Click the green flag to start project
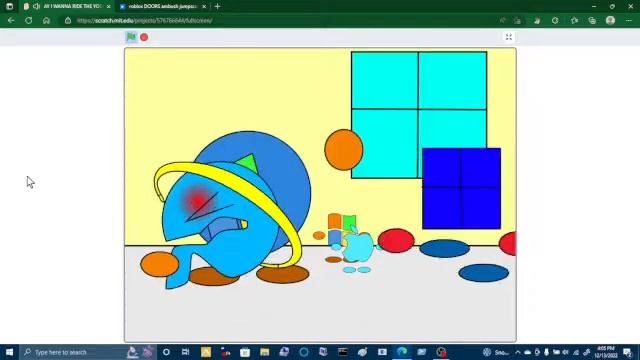 (x=131, y=37)
